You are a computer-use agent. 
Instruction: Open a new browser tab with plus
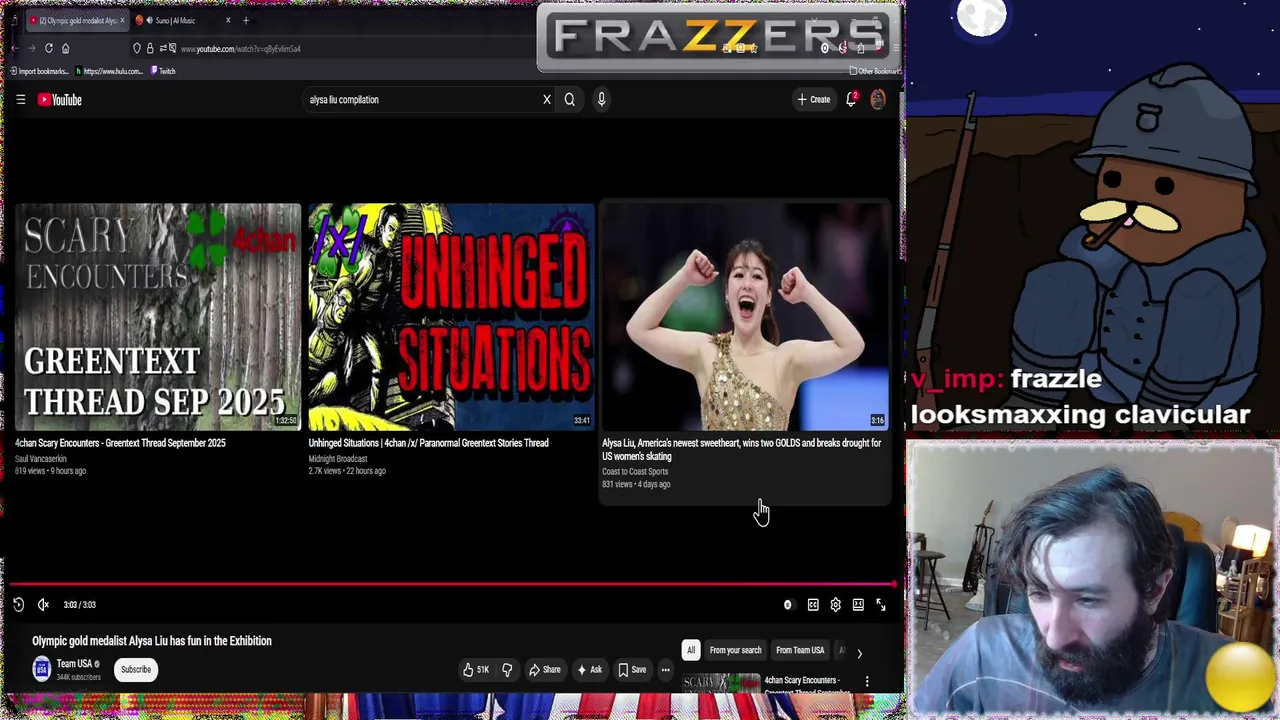coord(245,20)
